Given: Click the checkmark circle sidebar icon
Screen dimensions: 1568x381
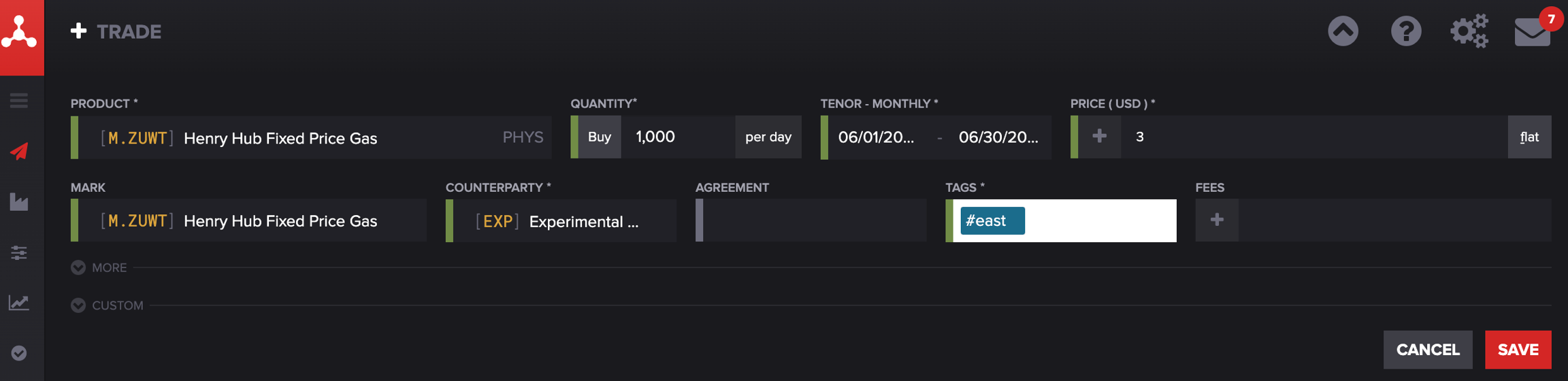Looking at the screenshot, I should pyautogui.click(x=19, y=353).
